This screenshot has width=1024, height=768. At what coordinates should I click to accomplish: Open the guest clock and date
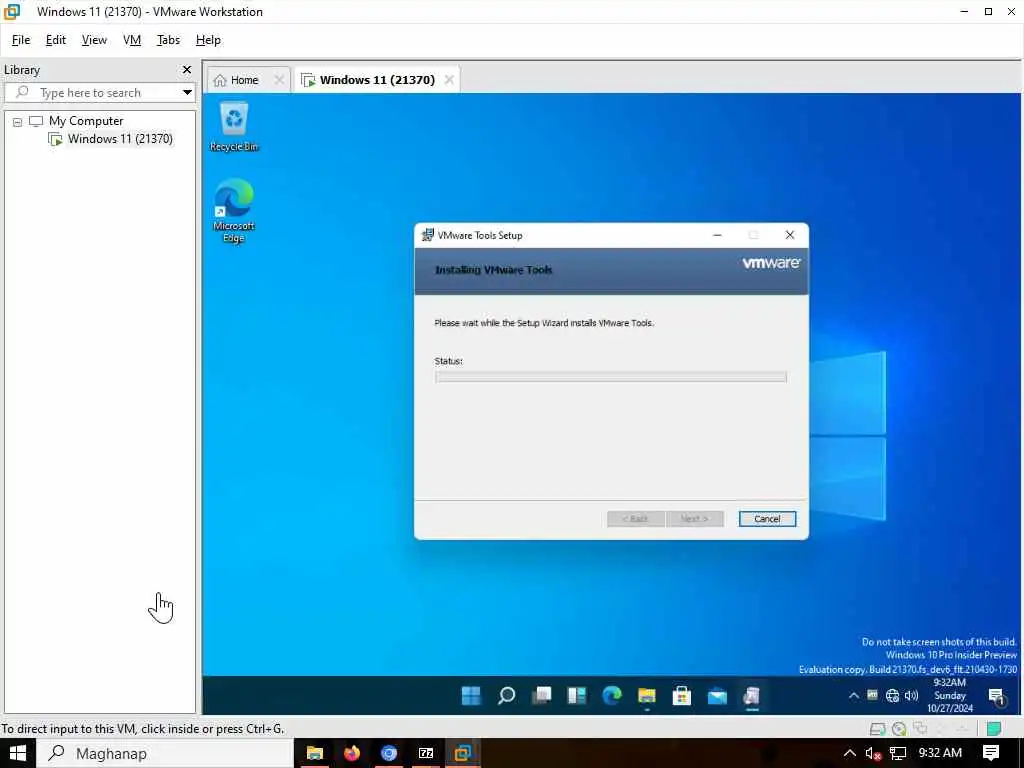[950, 696]
